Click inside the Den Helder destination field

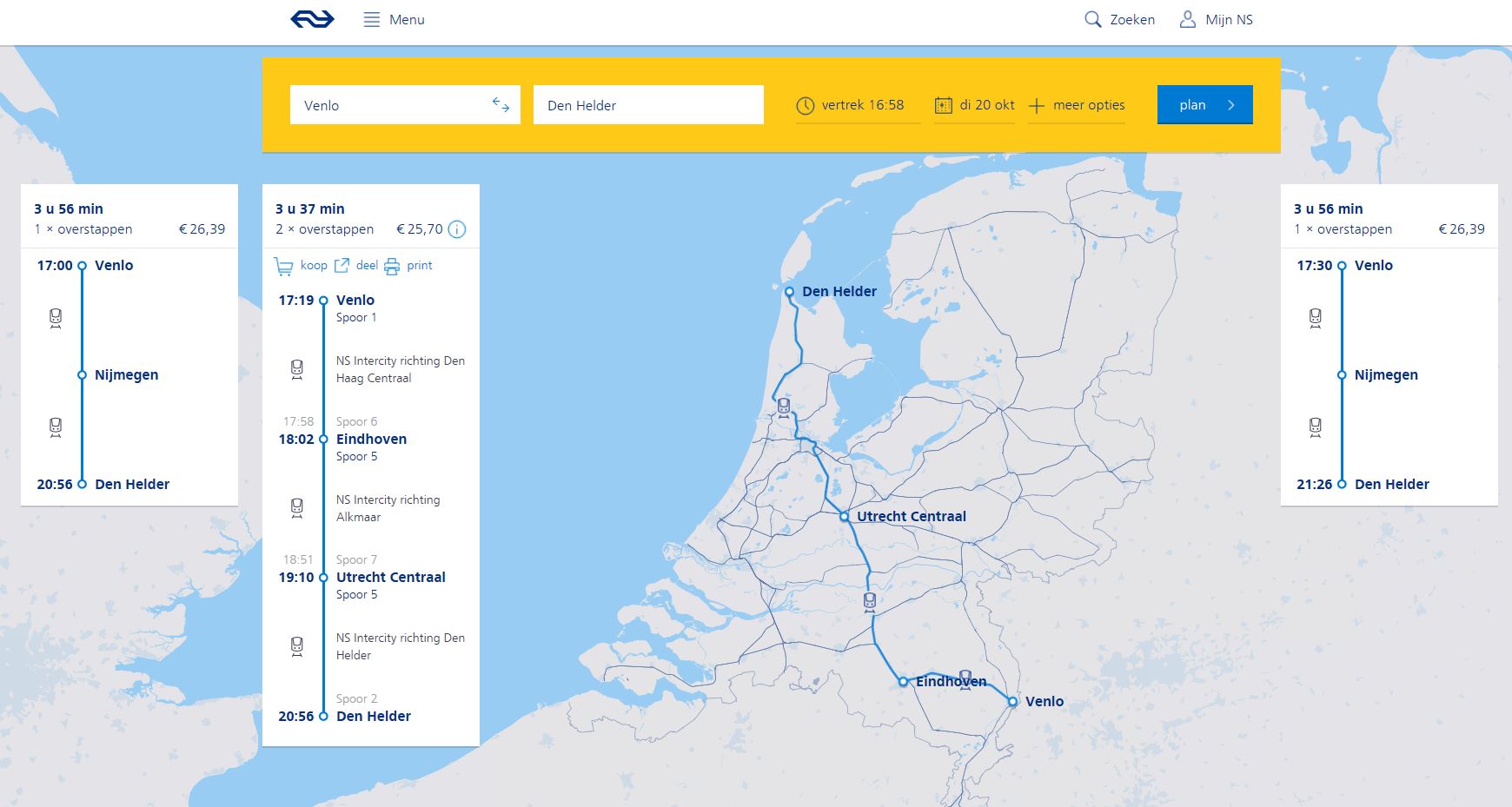pyautogui.click(x=647, y=104)
